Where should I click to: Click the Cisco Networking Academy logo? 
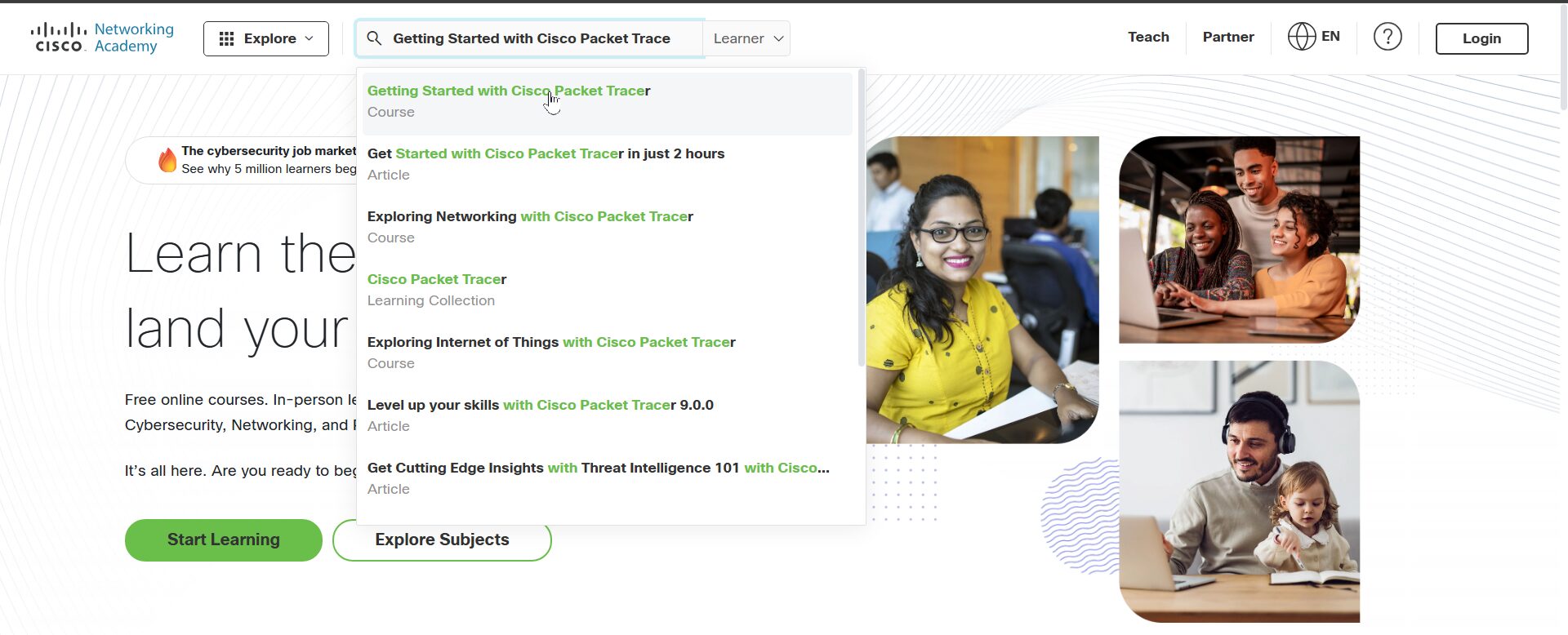point(102,38)
